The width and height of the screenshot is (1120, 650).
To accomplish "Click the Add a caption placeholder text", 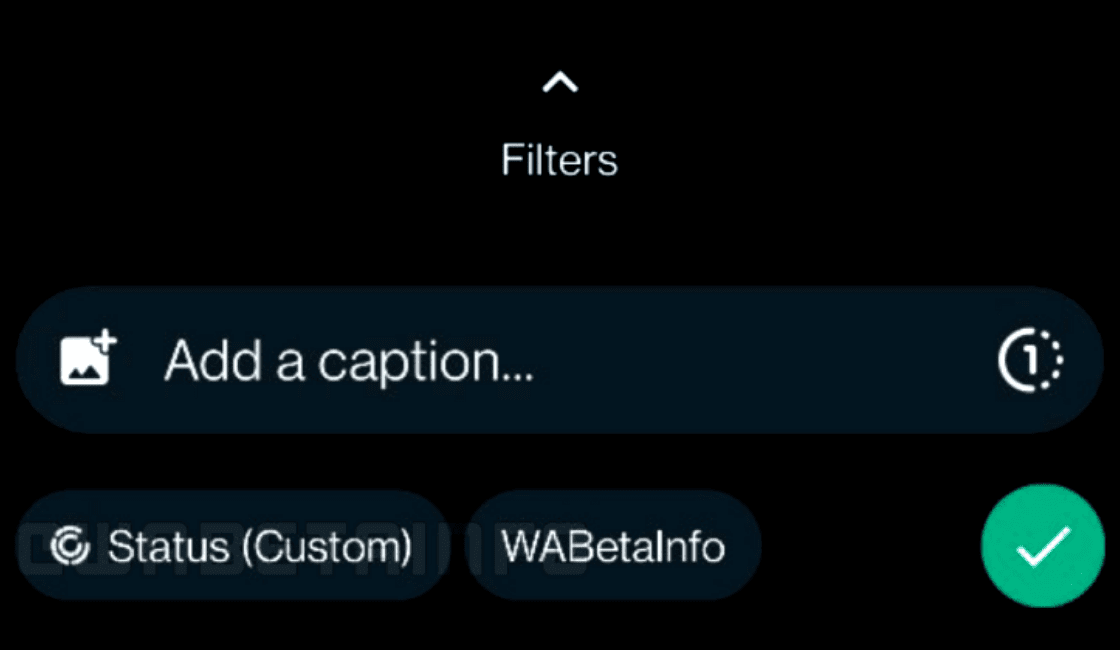I will 349,361.
